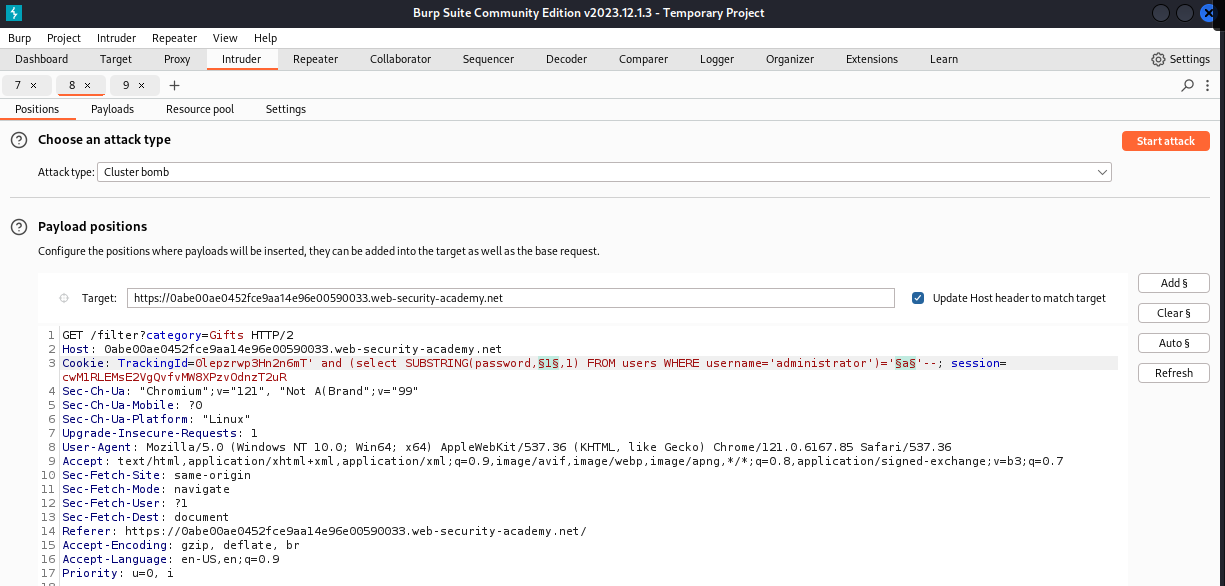Open the View menu
Image resolution: width=1225 pixels, height=586 pixels.
(x=225, y=38)
